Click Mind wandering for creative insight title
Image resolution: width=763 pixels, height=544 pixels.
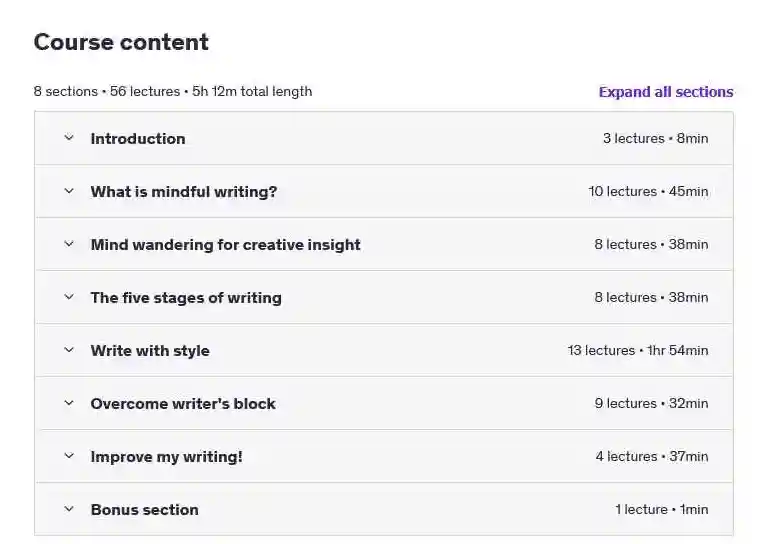(x=225, y=245)
